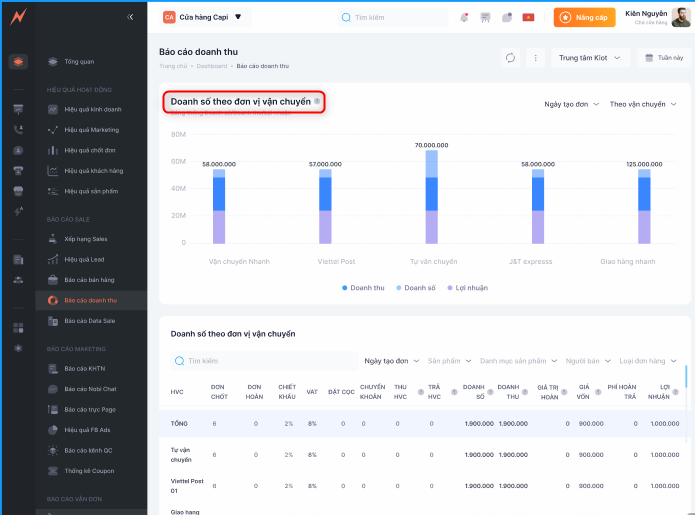This screenshot has height=515, width=695.
Task: Go to Báo cáo bán hàng report
Action: tap(90, 279)
